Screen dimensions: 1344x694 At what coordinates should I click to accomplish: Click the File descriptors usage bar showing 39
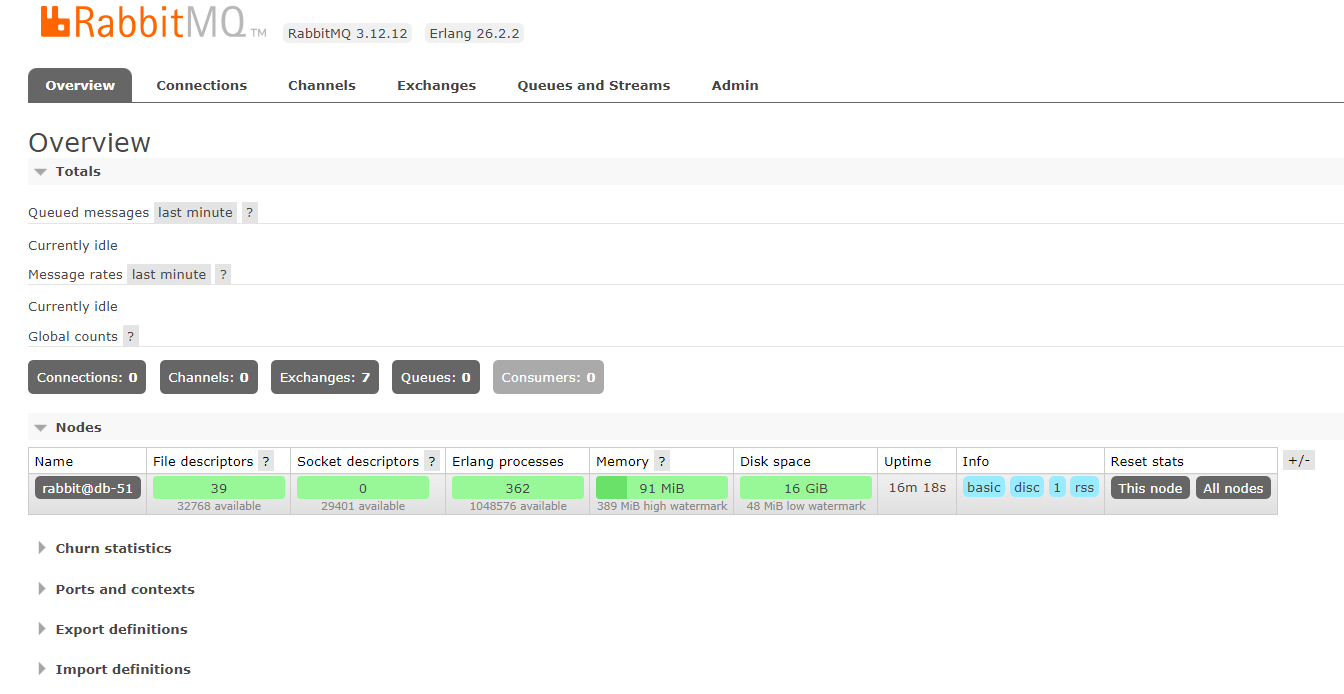click(219, 488)
